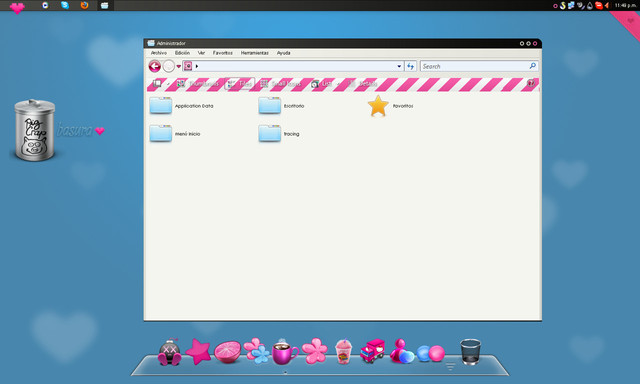Image resolution: width=640 pixels, height=384 pixels.
Task: Click the help icon at toolbar right end
Action: click(x=531, y=83)
